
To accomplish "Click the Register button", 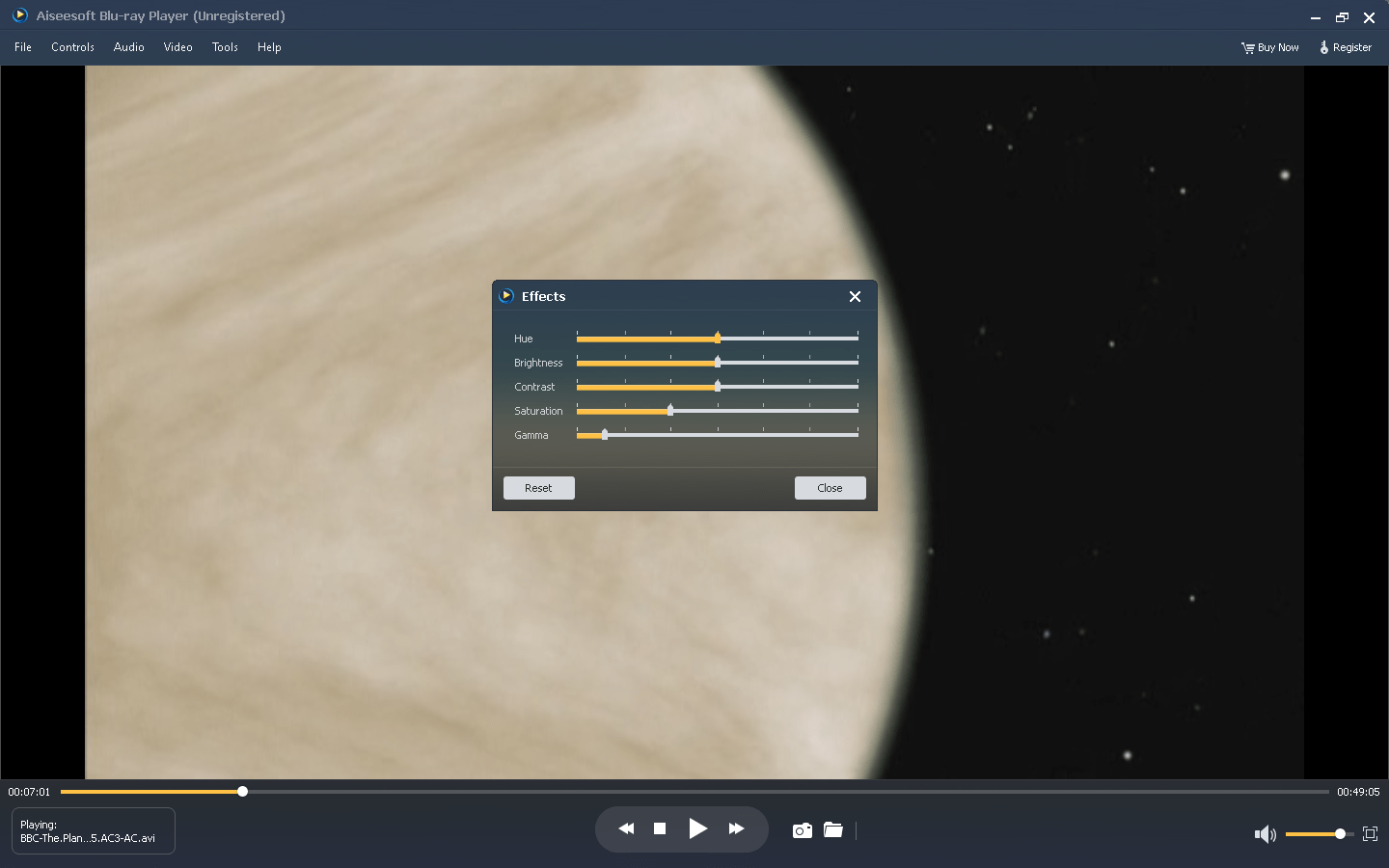I will 1345,47.
